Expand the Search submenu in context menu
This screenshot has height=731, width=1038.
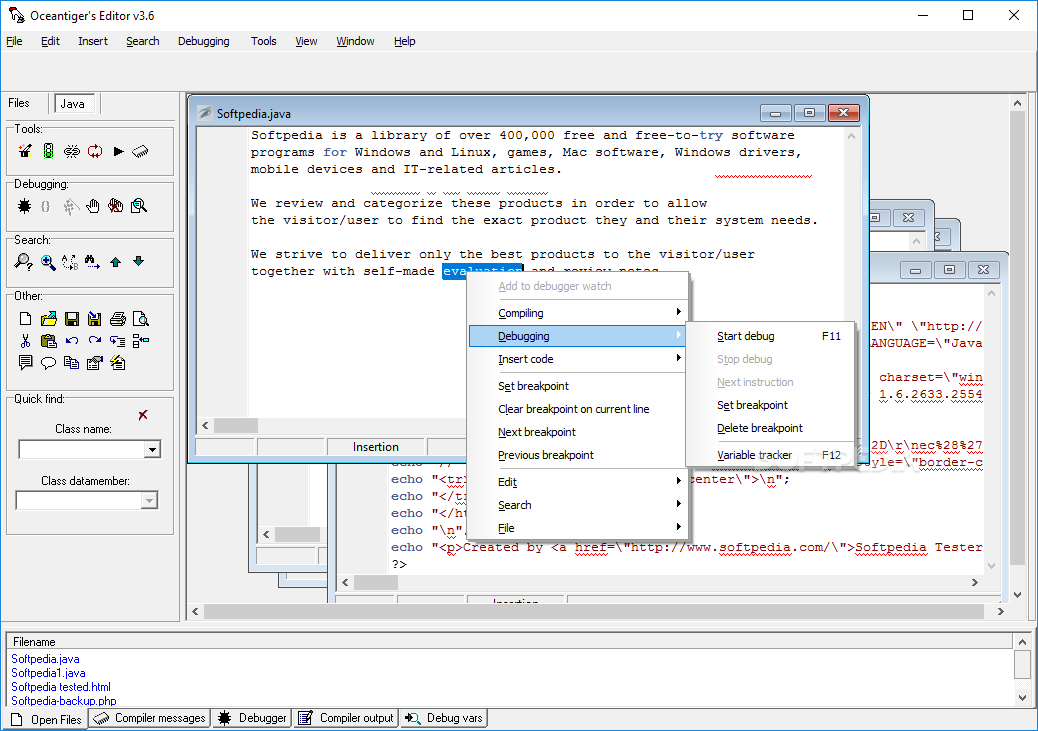coord(577,505)
